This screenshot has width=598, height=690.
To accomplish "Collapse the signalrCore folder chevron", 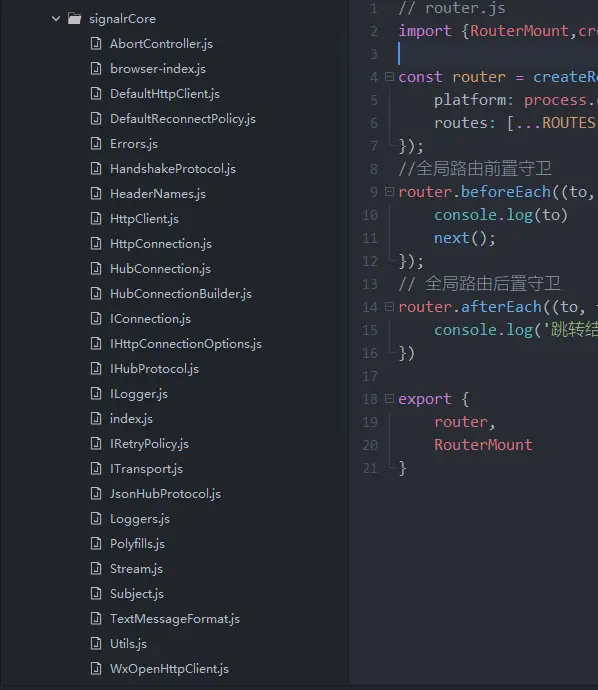I will click(56, 19).
